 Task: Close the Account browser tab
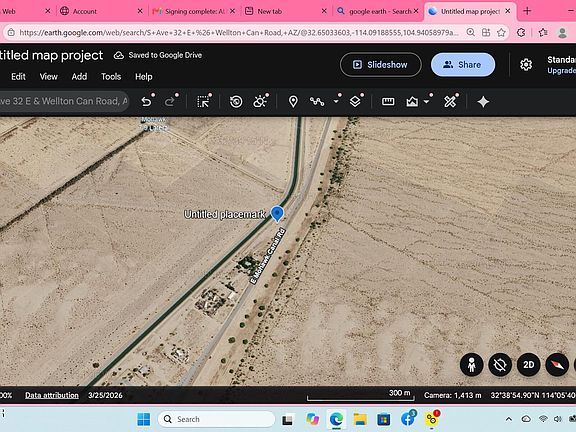[x=140, y=11]
